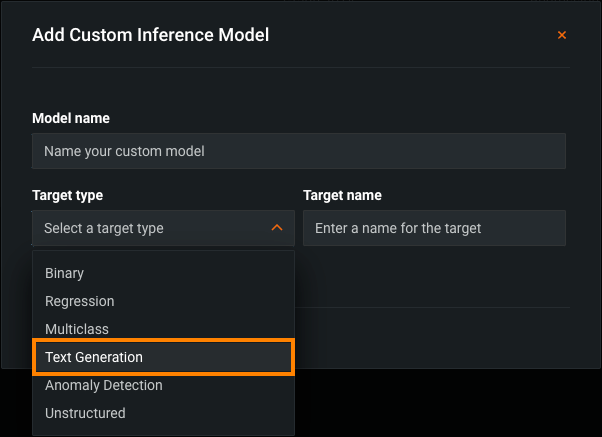Viewport: 602px width, 437px height.
Task: Focus the Target name text field
Action: pos(434,228)
